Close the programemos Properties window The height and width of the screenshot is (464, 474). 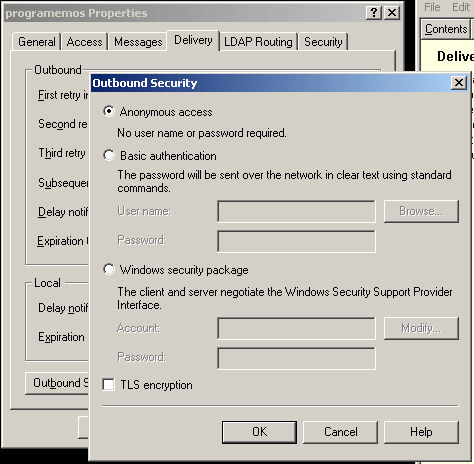[392, 13]
